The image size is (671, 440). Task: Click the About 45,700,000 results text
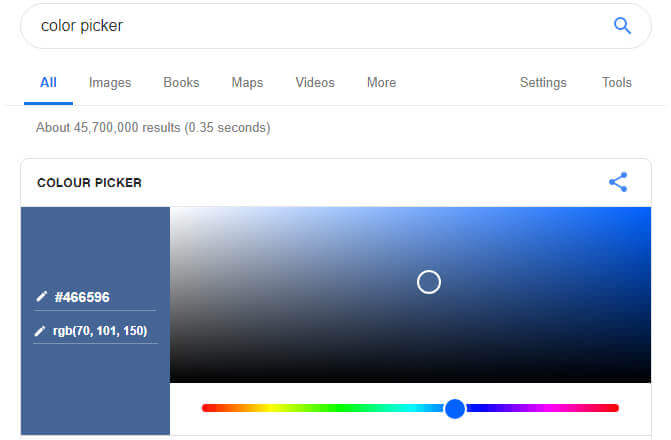pyautogui.click(x=153, y=128)
